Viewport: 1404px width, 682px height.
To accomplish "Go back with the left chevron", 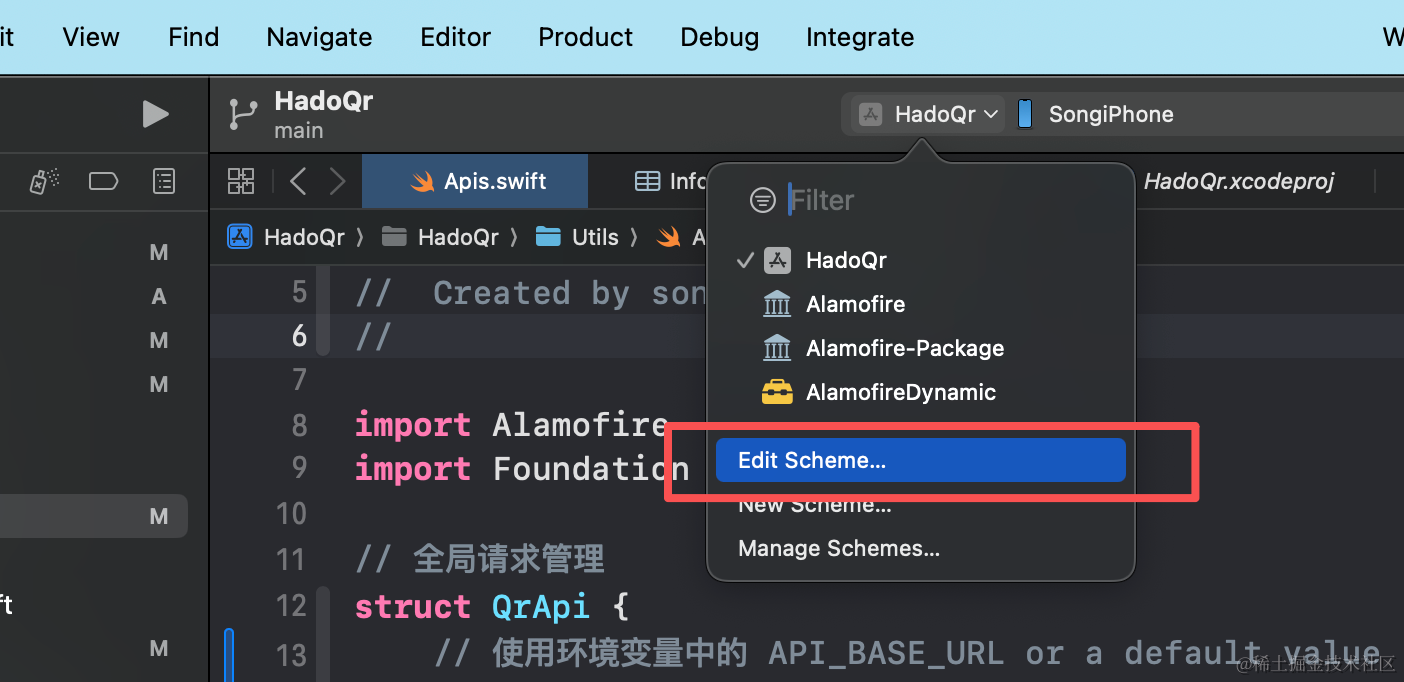I will point(297,181).
